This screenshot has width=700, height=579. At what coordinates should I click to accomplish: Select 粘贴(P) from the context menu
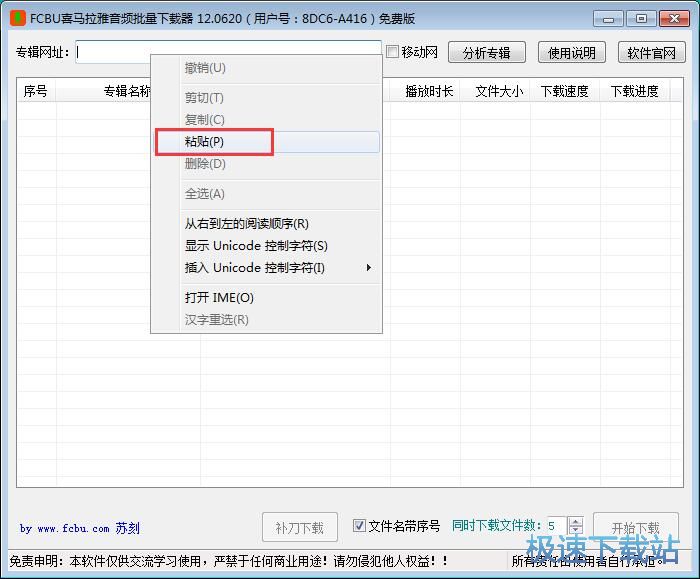click(x=267, y=142)
